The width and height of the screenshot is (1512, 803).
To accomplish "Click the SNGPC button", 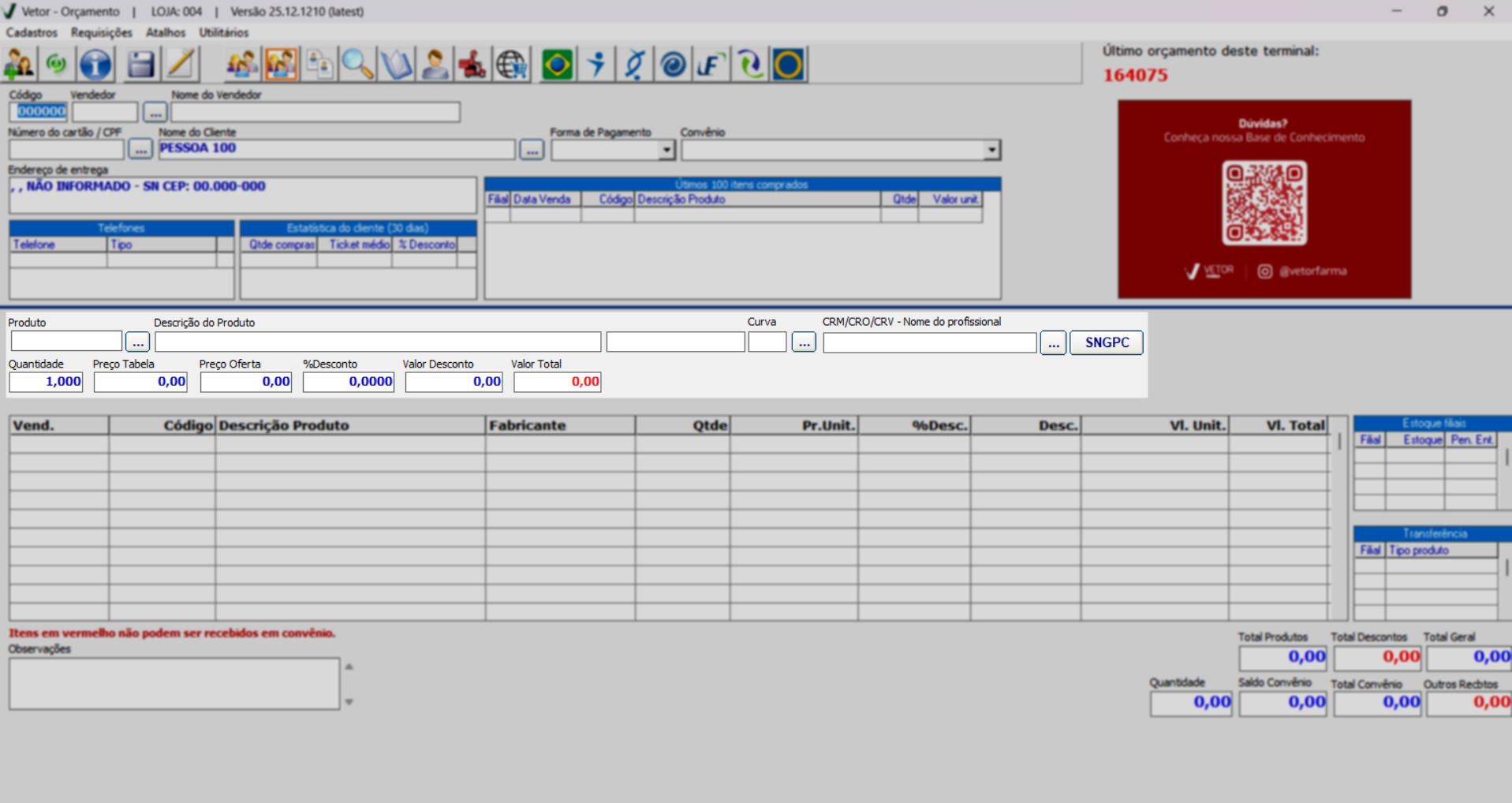I will [1106, 342].
